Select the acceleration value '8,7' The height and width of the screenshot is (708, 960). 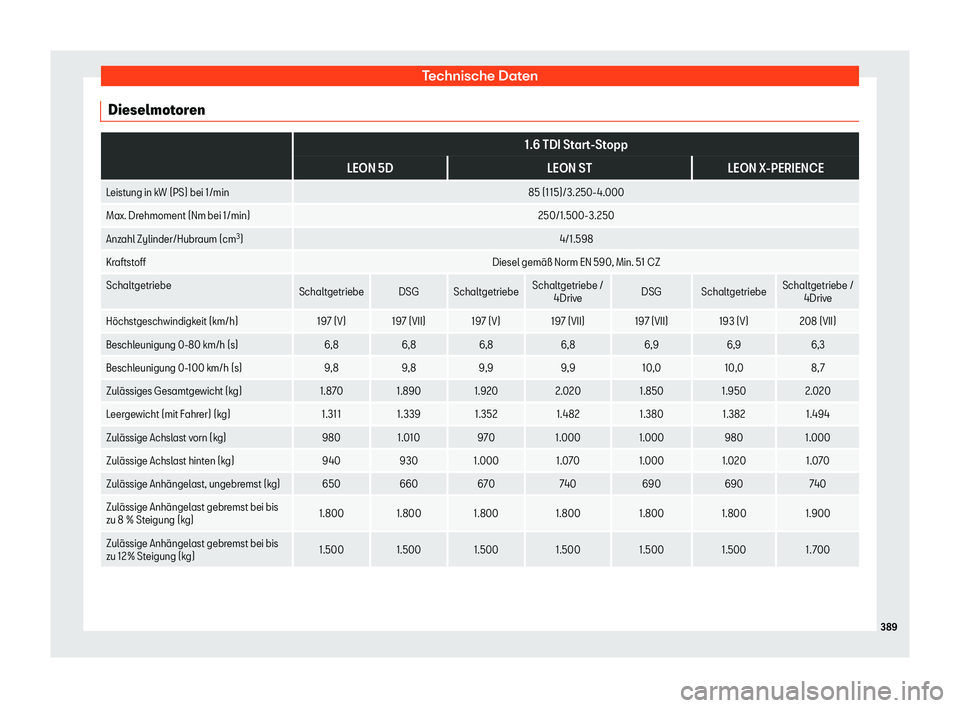click(x=817, y=368)
